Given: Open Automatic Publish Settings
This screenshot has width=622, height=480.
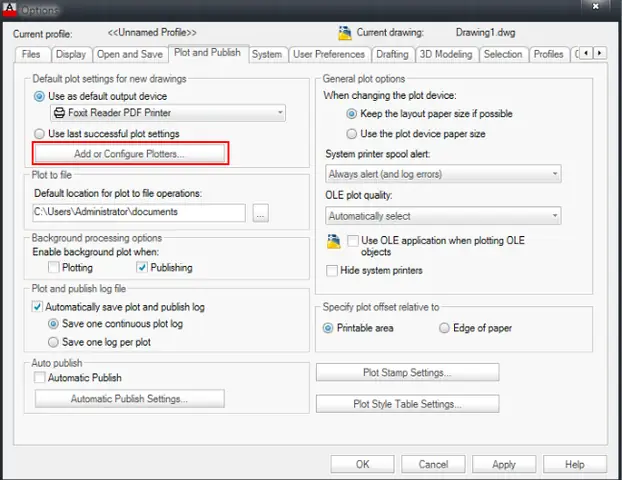Looking at the screenshot, I should (x=130, y=399).
